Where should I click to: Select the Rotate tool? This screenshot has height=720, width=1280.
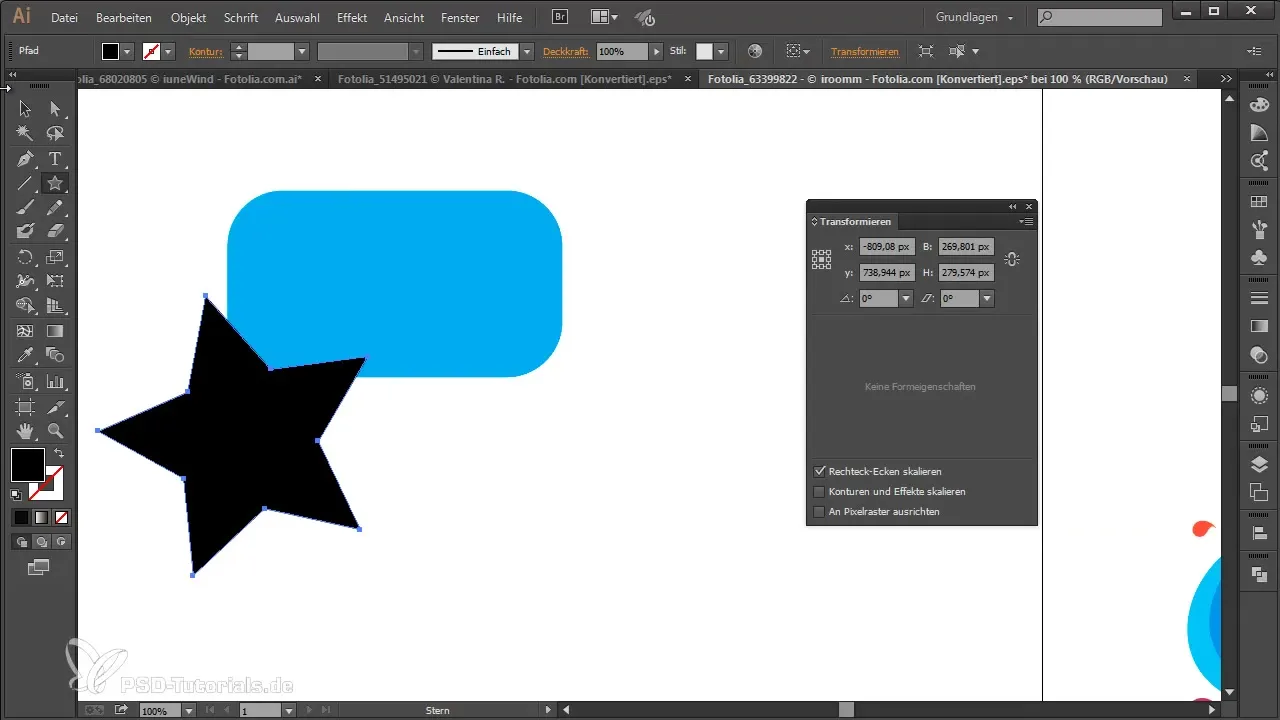coord(26,257)
